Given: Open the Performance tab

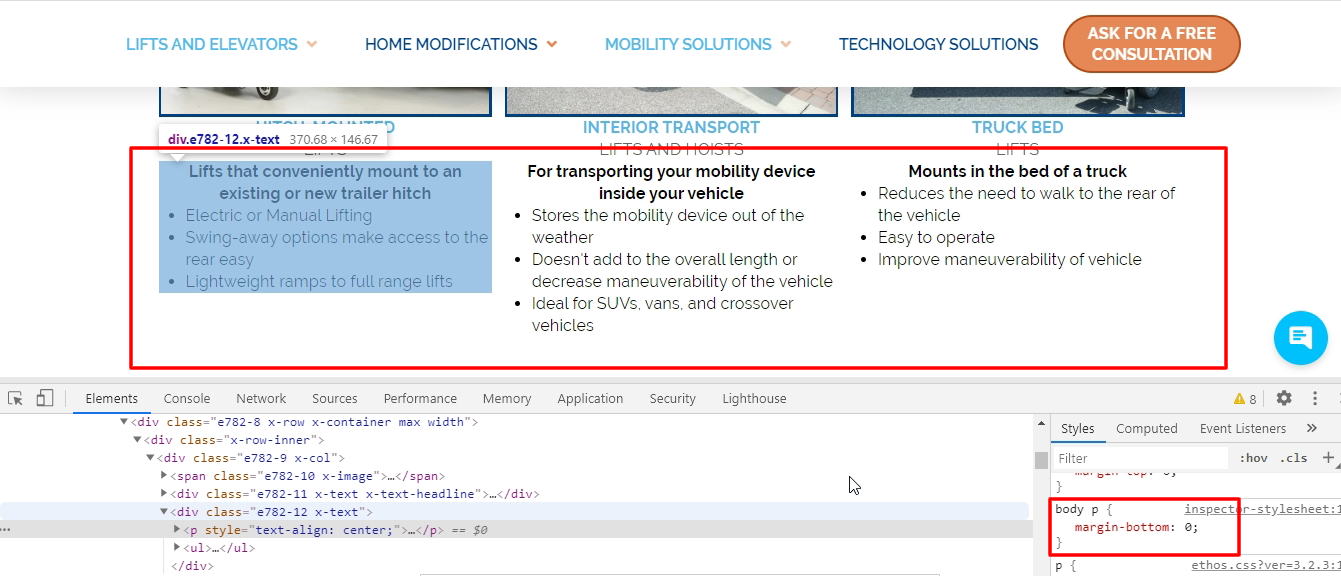Looking at the screenshot, I should 420,398.
